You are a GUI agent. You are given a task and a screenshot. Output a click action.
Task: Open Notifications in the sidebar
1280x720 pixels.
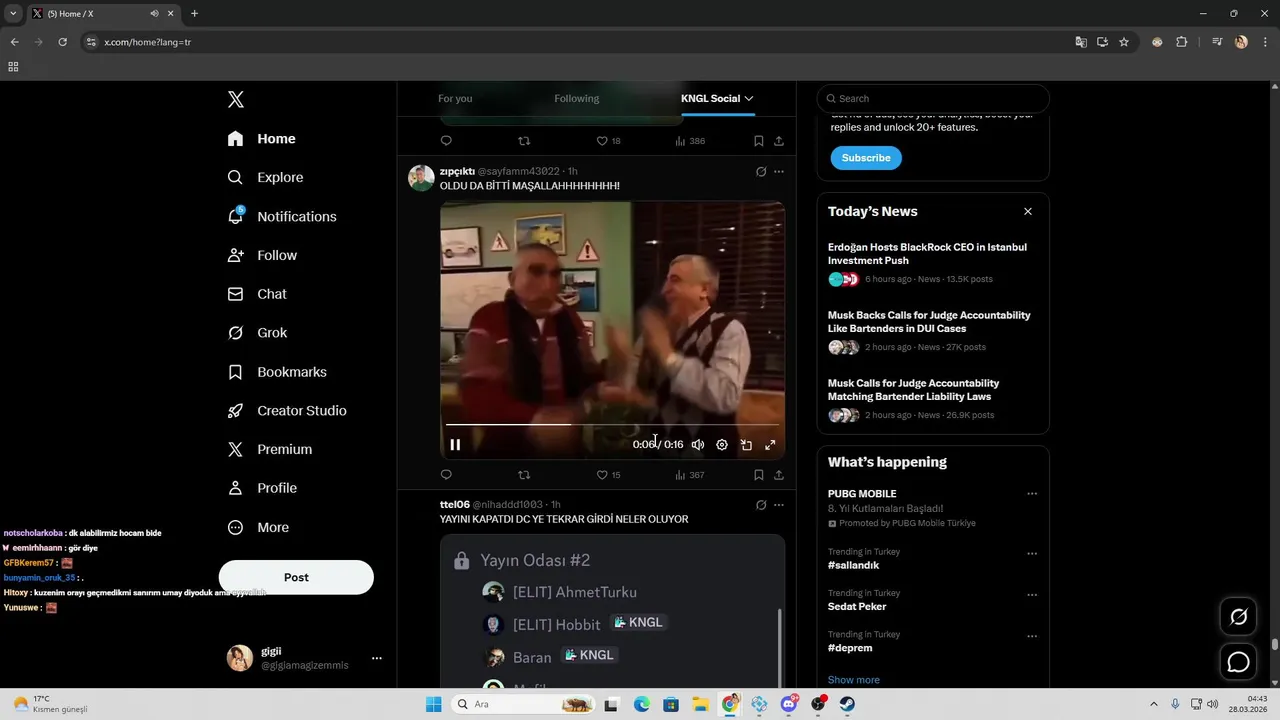282,216
